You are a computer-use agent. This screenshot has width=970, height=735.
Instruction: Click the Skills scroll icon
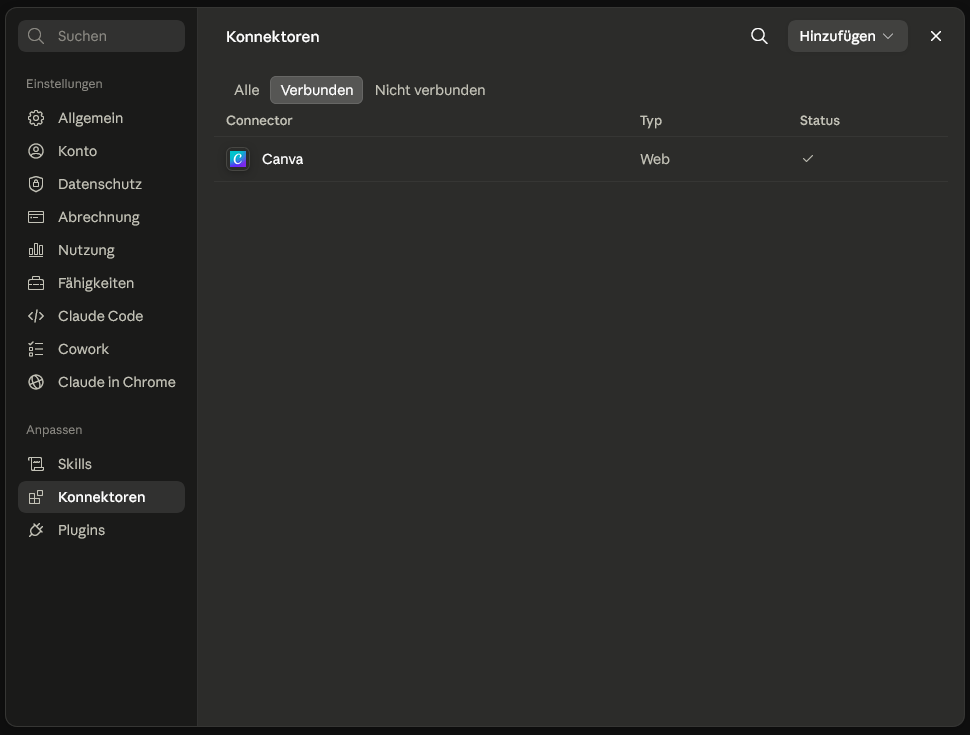click(36, 464)
